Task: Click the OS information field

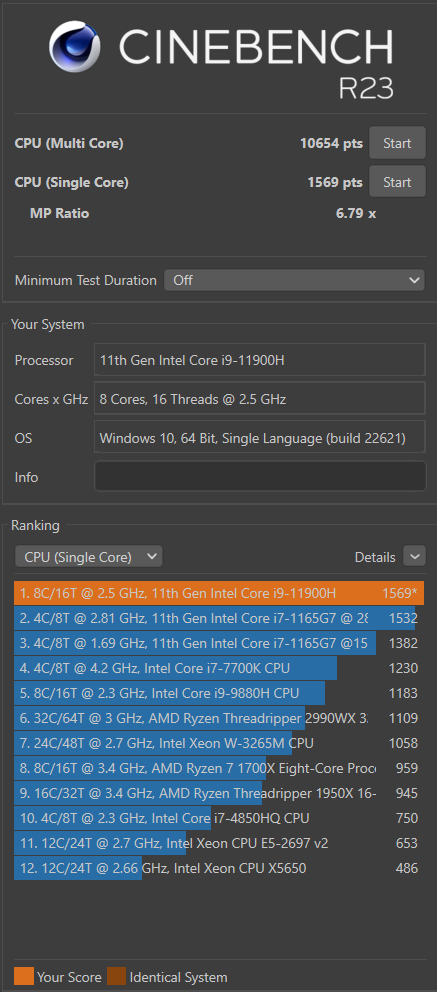Action: click(260, 437)
